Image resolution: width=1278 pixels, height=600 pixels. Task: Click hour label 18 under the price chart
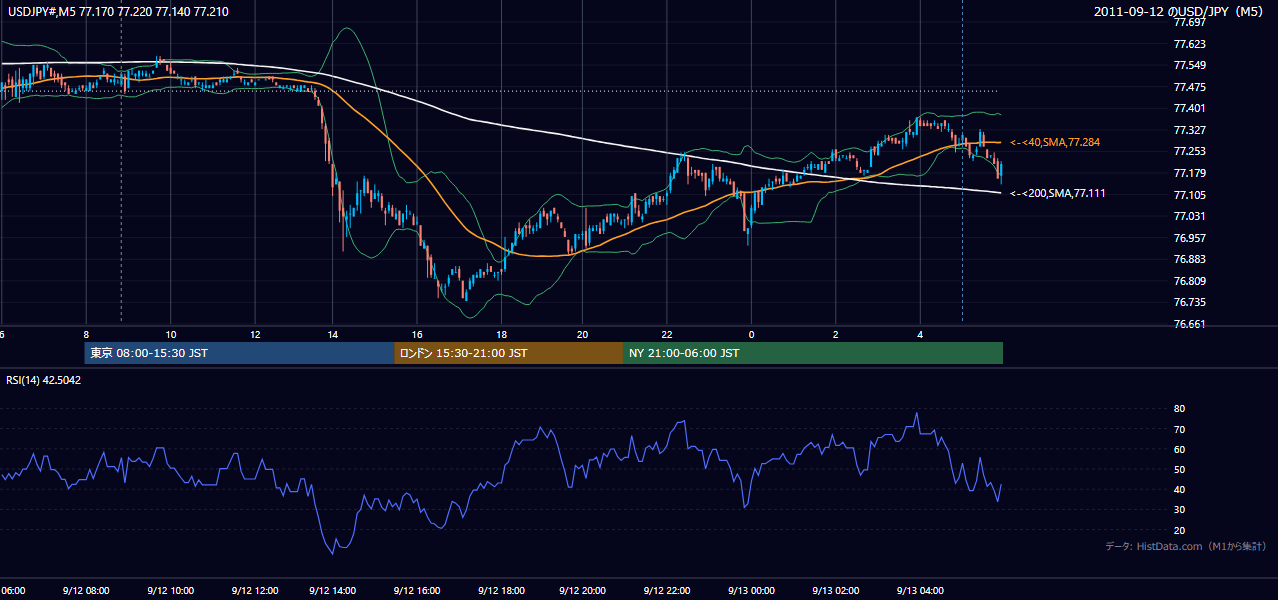(501, 335)
